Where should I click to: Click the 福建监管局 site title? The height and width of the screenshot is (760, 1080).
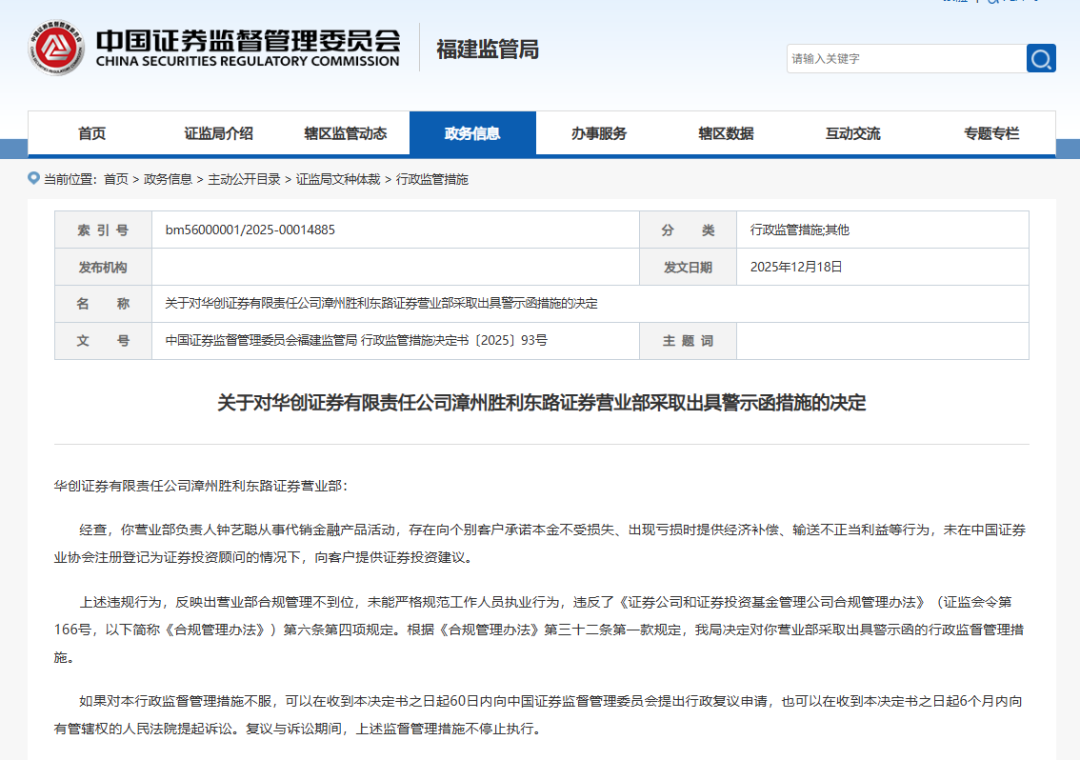pyautogui.click(x=486, y=49)
